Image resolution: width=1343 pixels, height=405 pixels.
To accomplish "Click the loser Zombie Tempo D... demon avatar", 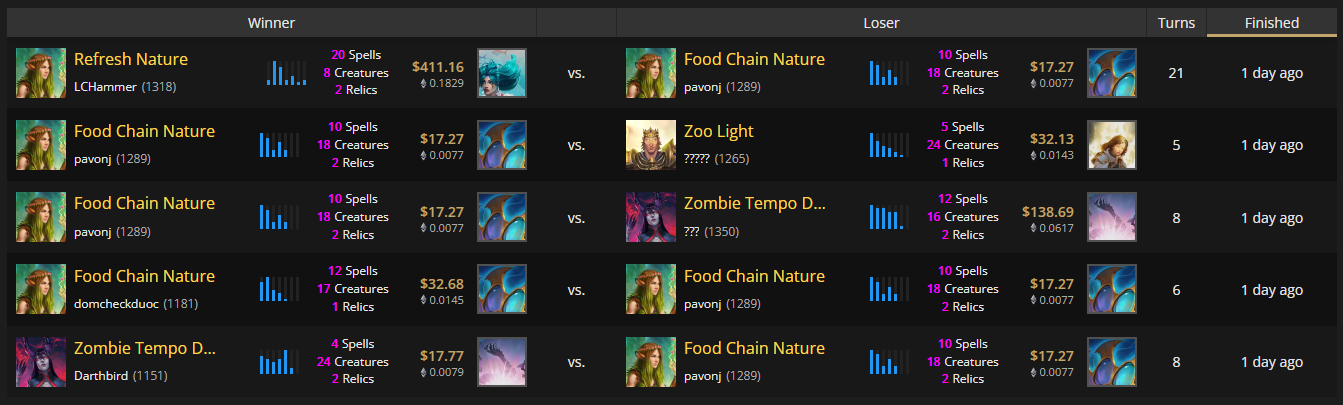I will pyautogui.click(x=651, y=217).
